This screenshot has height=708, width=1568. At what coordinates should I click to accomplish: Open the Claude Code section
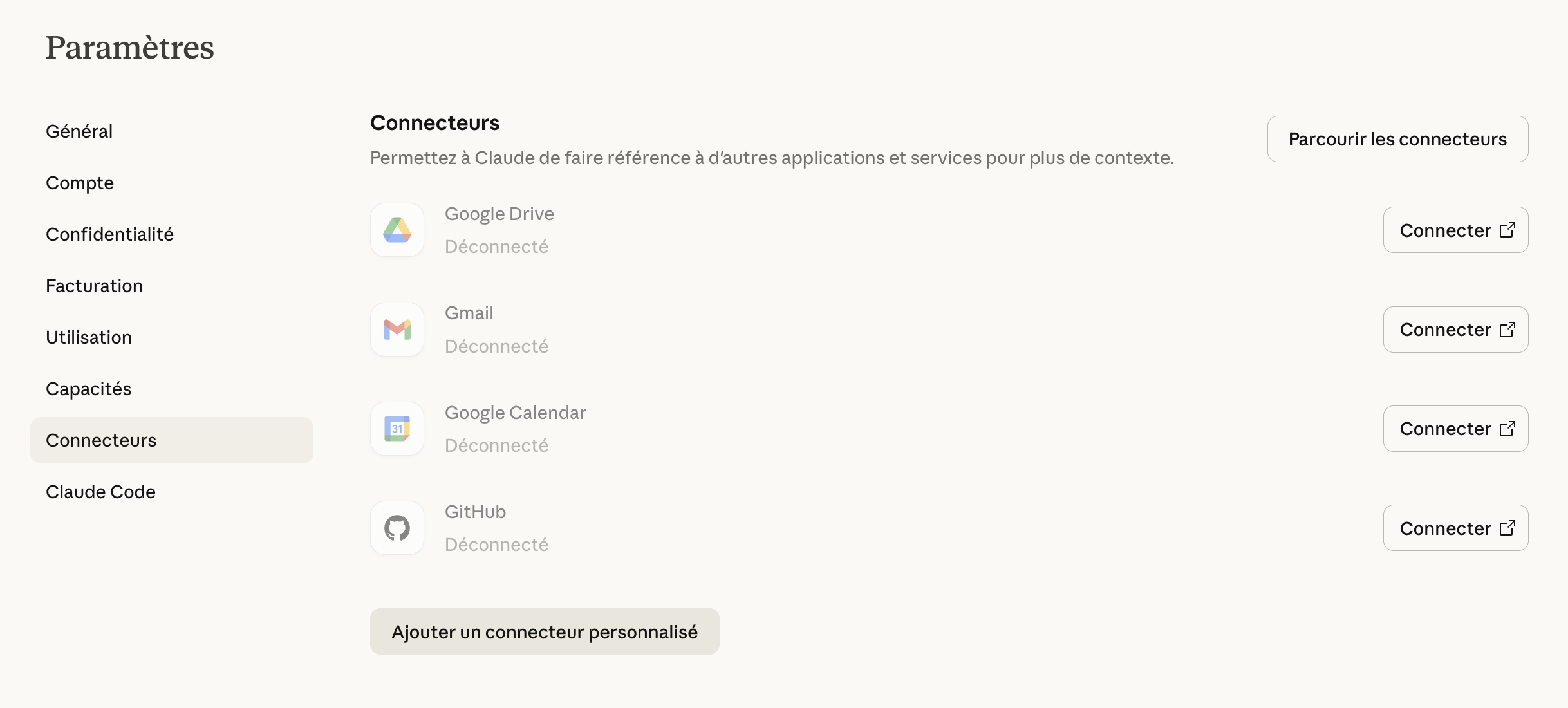coord(100,491)
